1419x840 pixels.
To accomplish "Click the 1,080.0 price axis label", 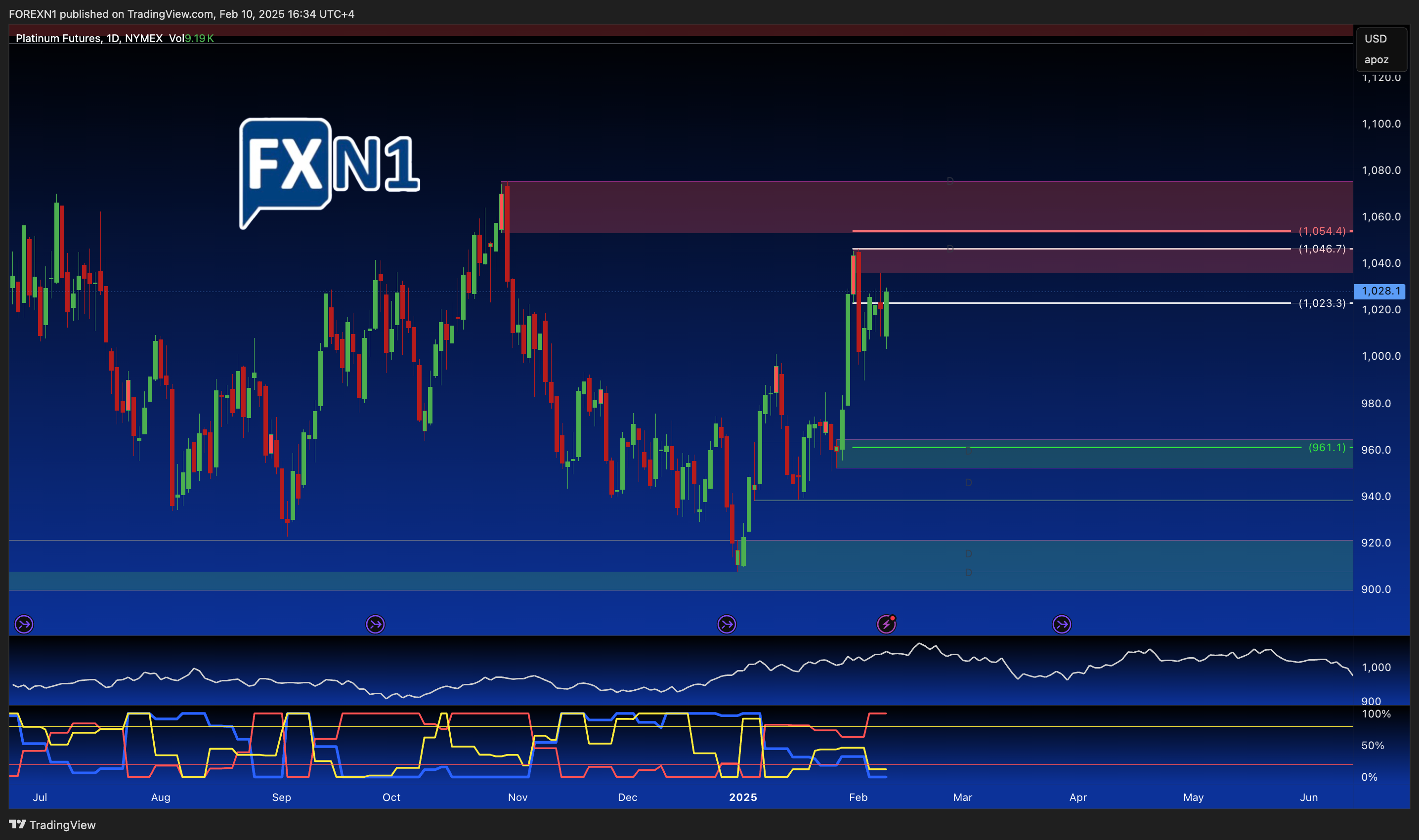I will pyautogui.click(x=1381, y=170).
